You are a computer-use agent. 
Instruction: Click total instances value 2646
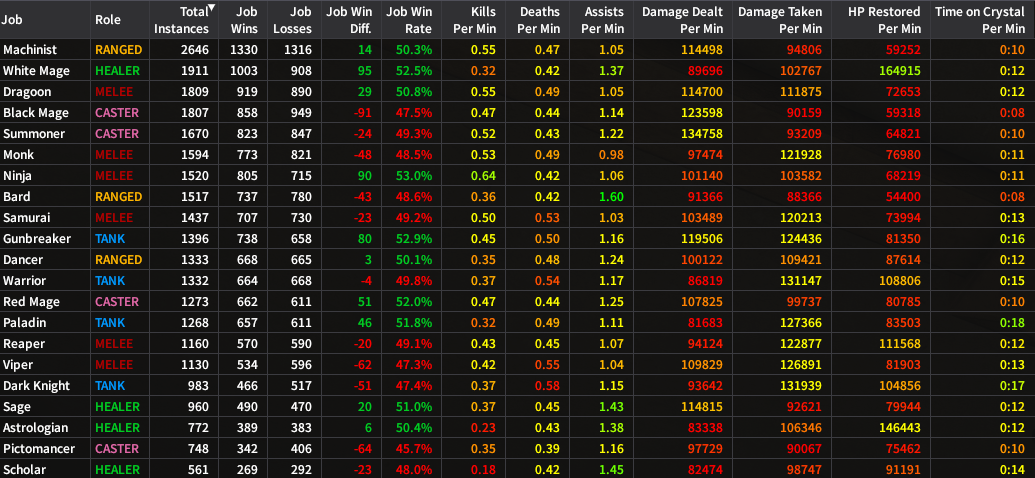click(x=193, y=50)
